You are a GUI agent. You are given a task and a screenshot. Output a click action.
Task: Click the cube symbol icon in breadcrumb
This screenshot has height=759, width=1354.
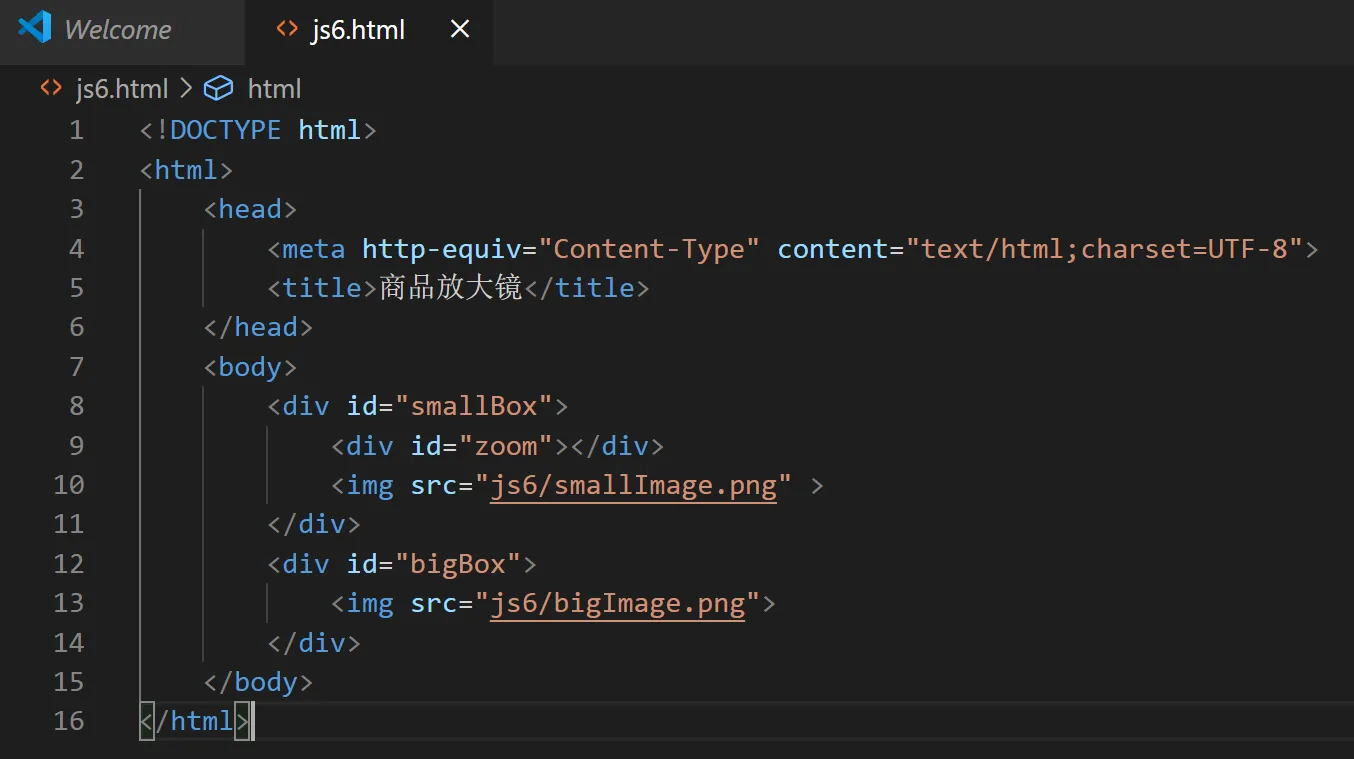pos(218,89)
